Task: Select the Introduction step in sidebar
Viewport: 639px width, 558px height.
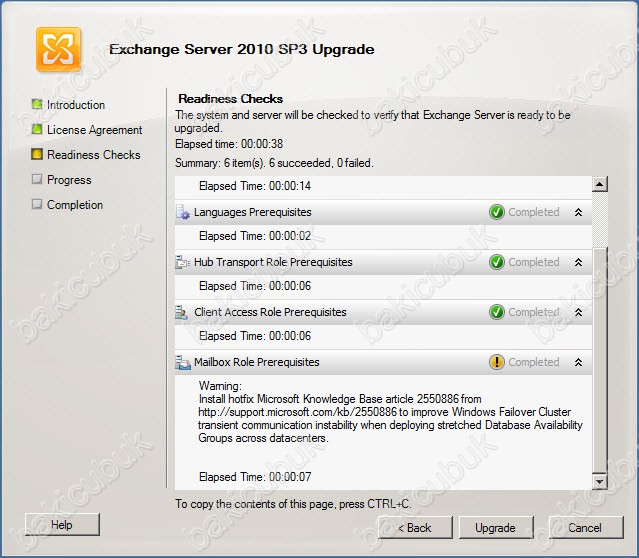Action: click(76, 105)
